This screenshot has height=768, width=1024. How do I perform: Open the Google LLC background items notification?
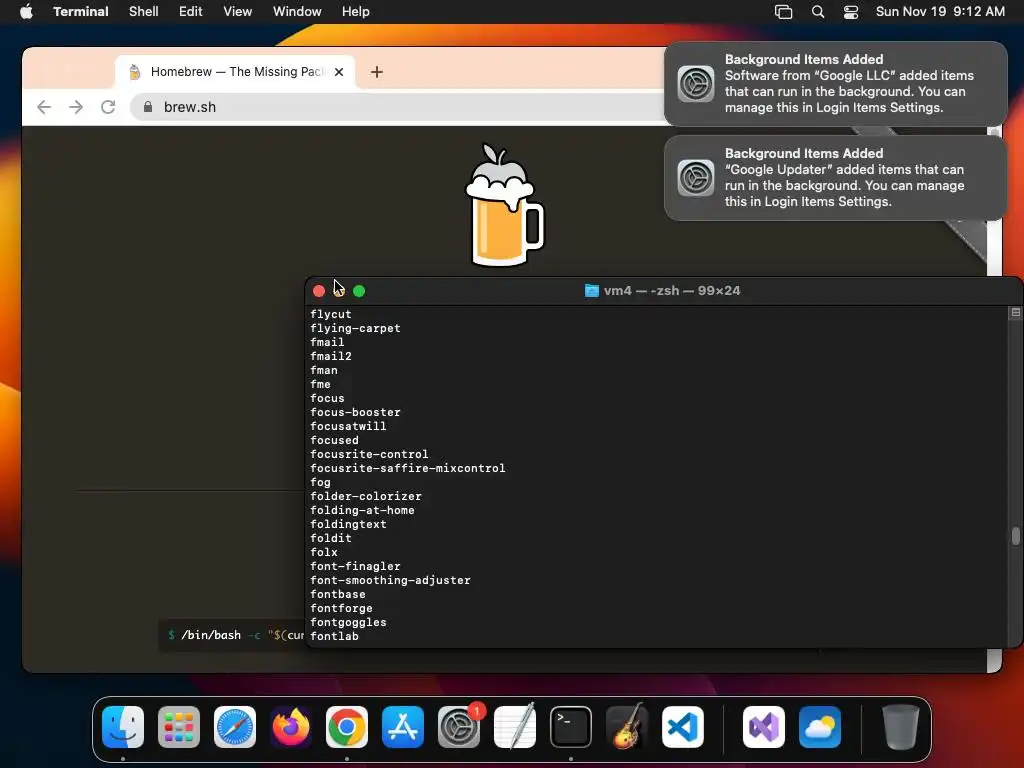pyautogui.click(x=835, y=84)
